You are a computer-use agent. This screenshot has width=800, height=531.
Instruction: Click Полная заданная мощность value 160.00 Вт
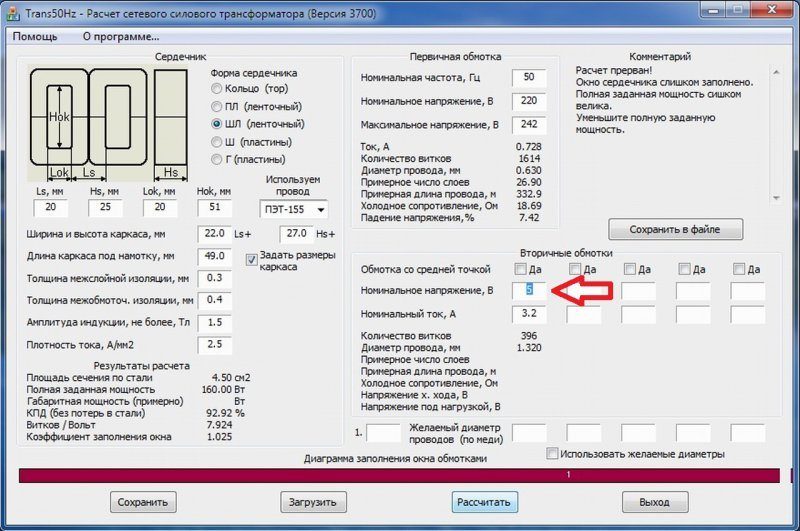click(223, 389)
